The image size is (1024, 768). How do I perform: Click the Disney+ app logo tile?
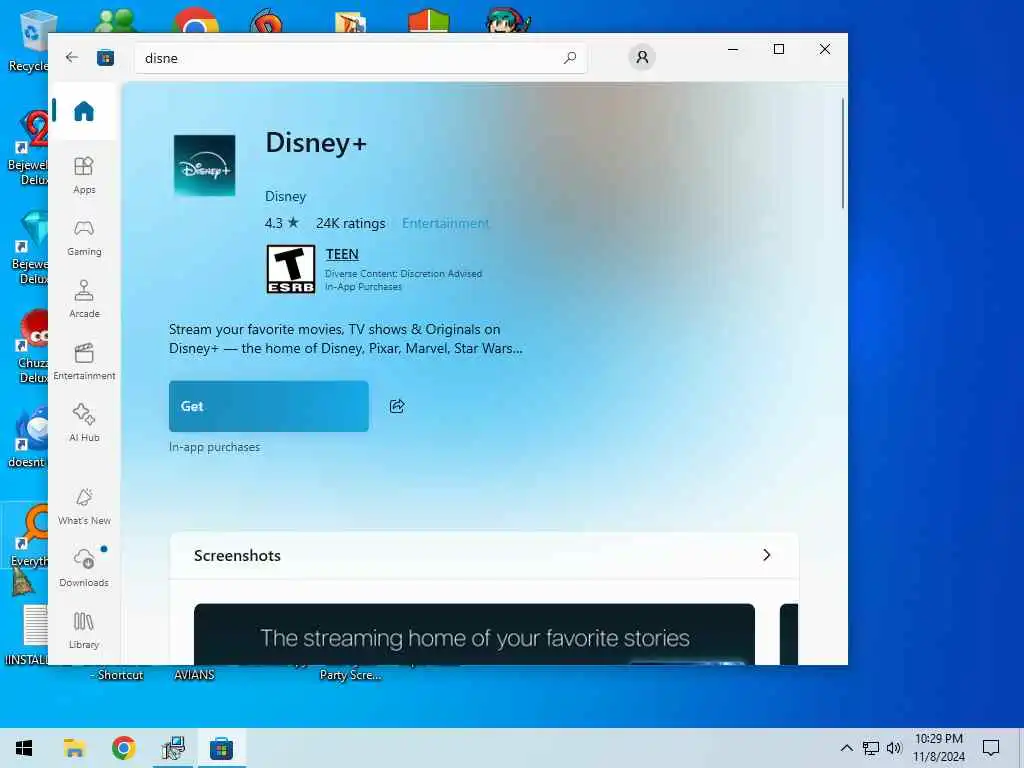pos(204,165)
